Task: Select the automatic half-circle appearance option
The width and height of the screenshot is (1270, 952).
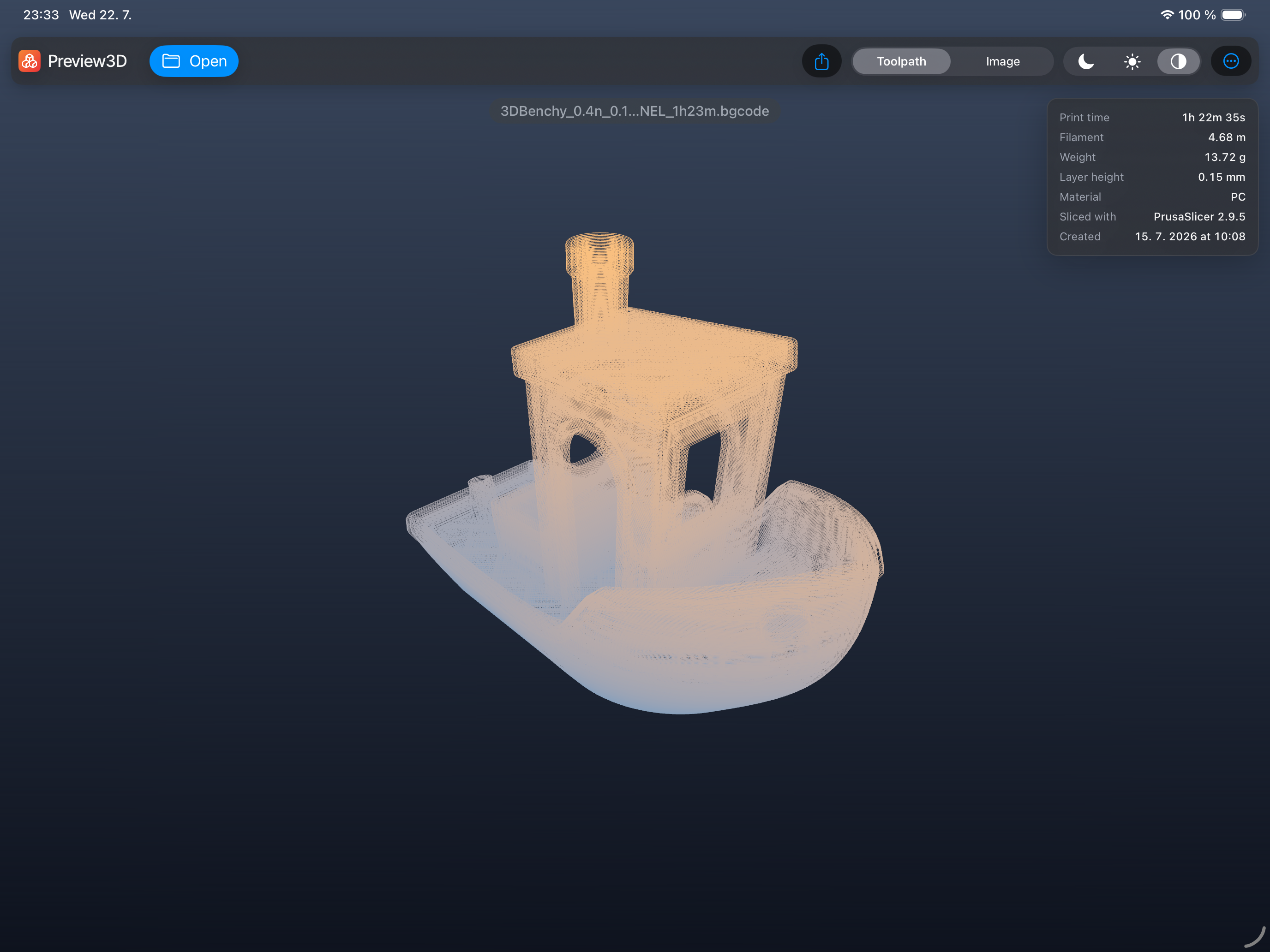Action: (1178, 61)
